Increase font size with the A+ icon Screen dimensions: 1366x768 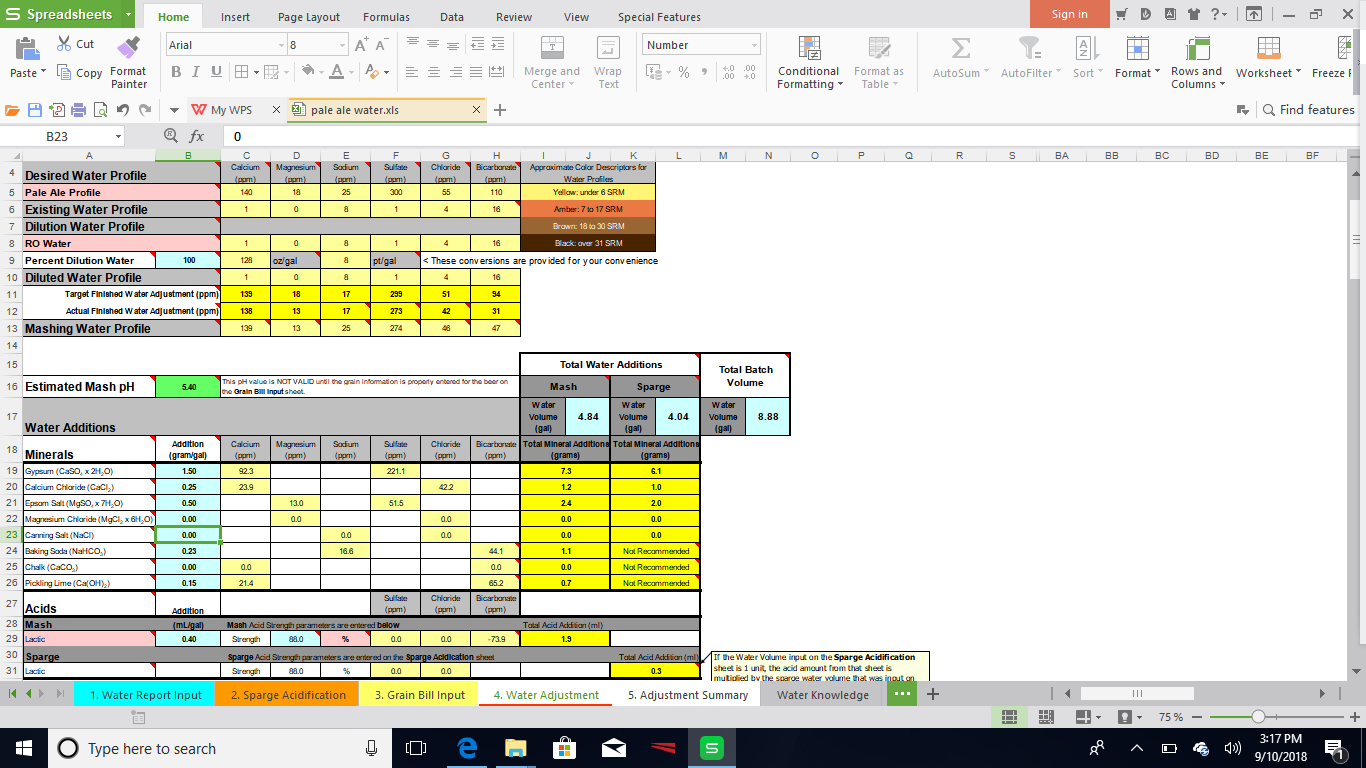[x=360, y=45]
